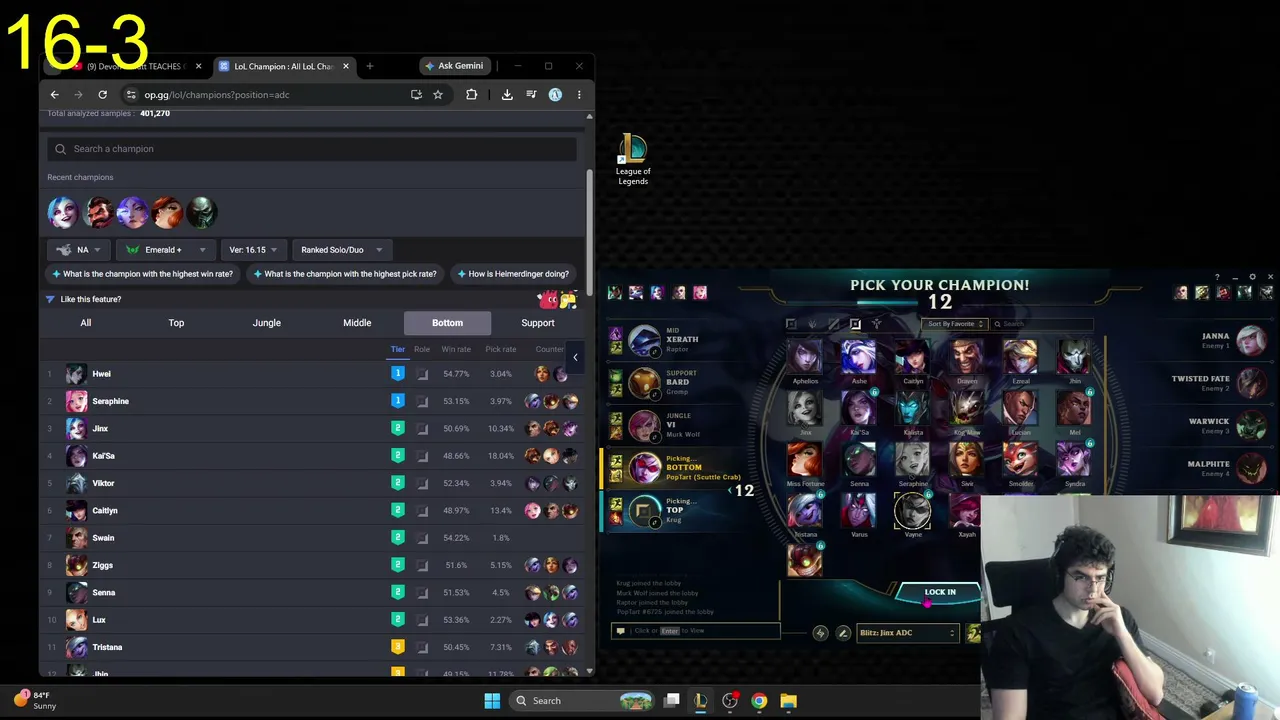The width and height of the screenshot is (1280, 720).
Task: Switch to the Support position tab
Action: coord(538,323)
